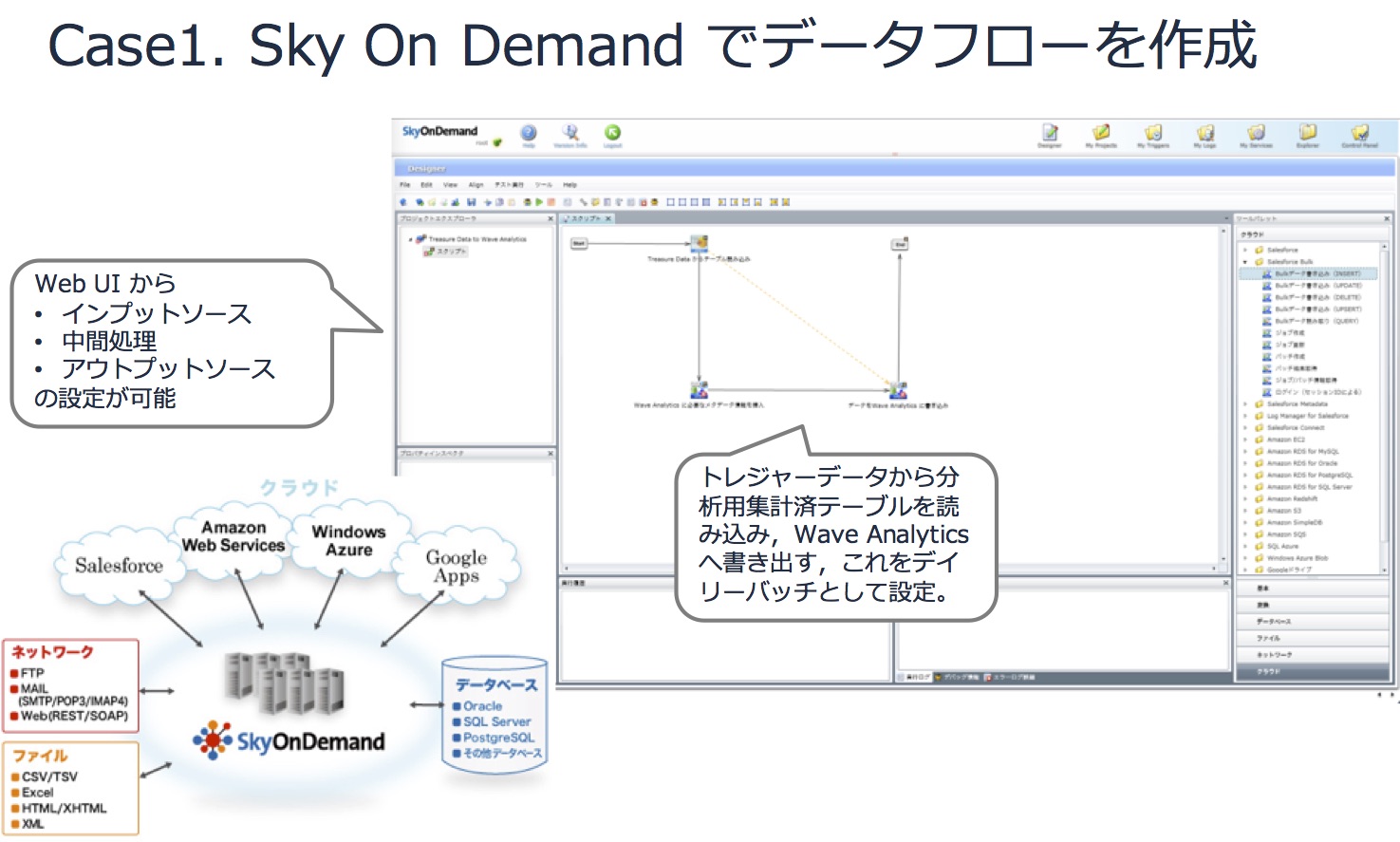Expand the Salesforce Metadata folder
The height and width of the screenshot is (842, 1400).
[x=1245, y=404]
